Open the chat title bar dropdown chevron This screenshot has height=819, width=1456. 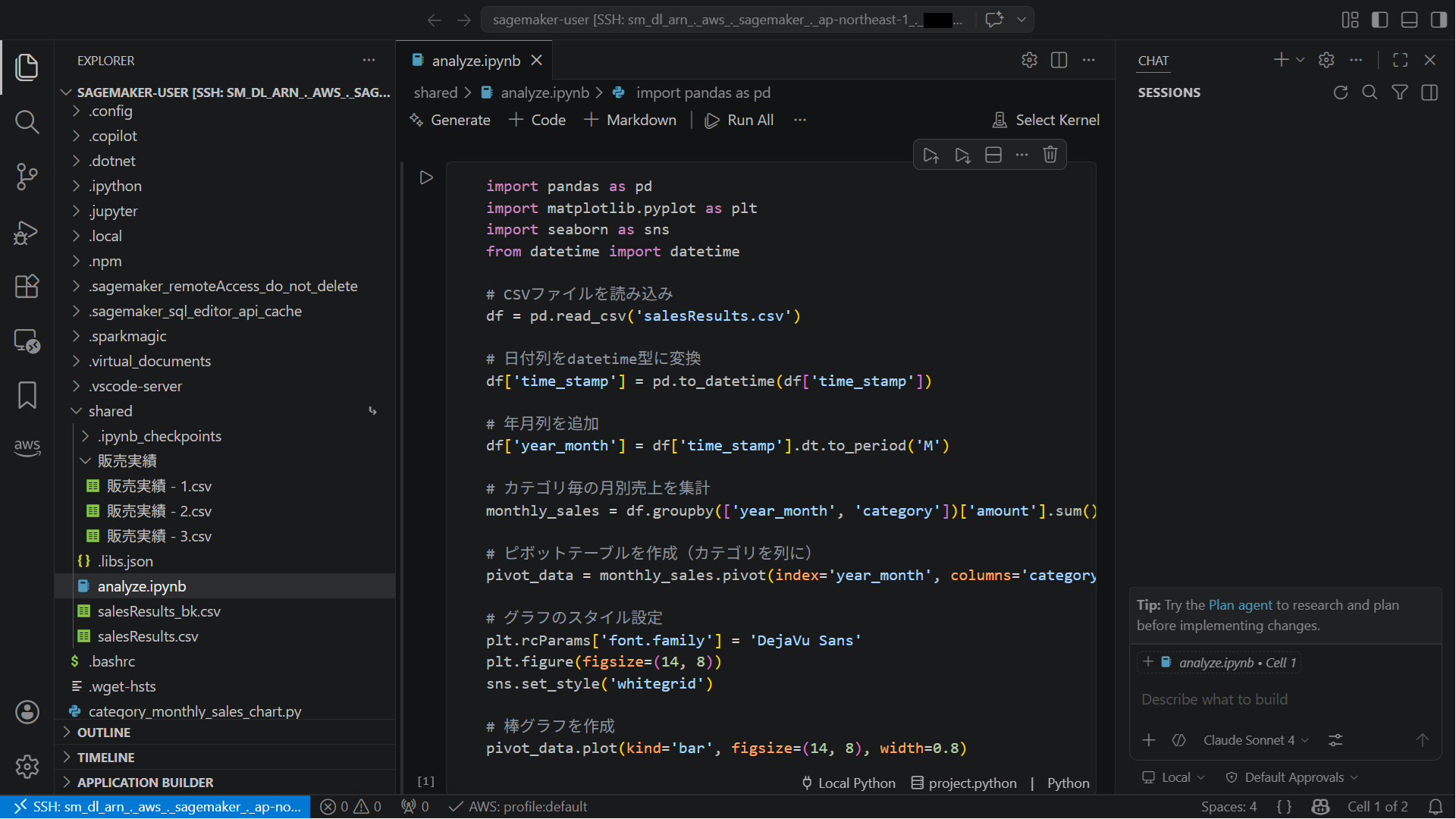click(x=1021, y=20)
